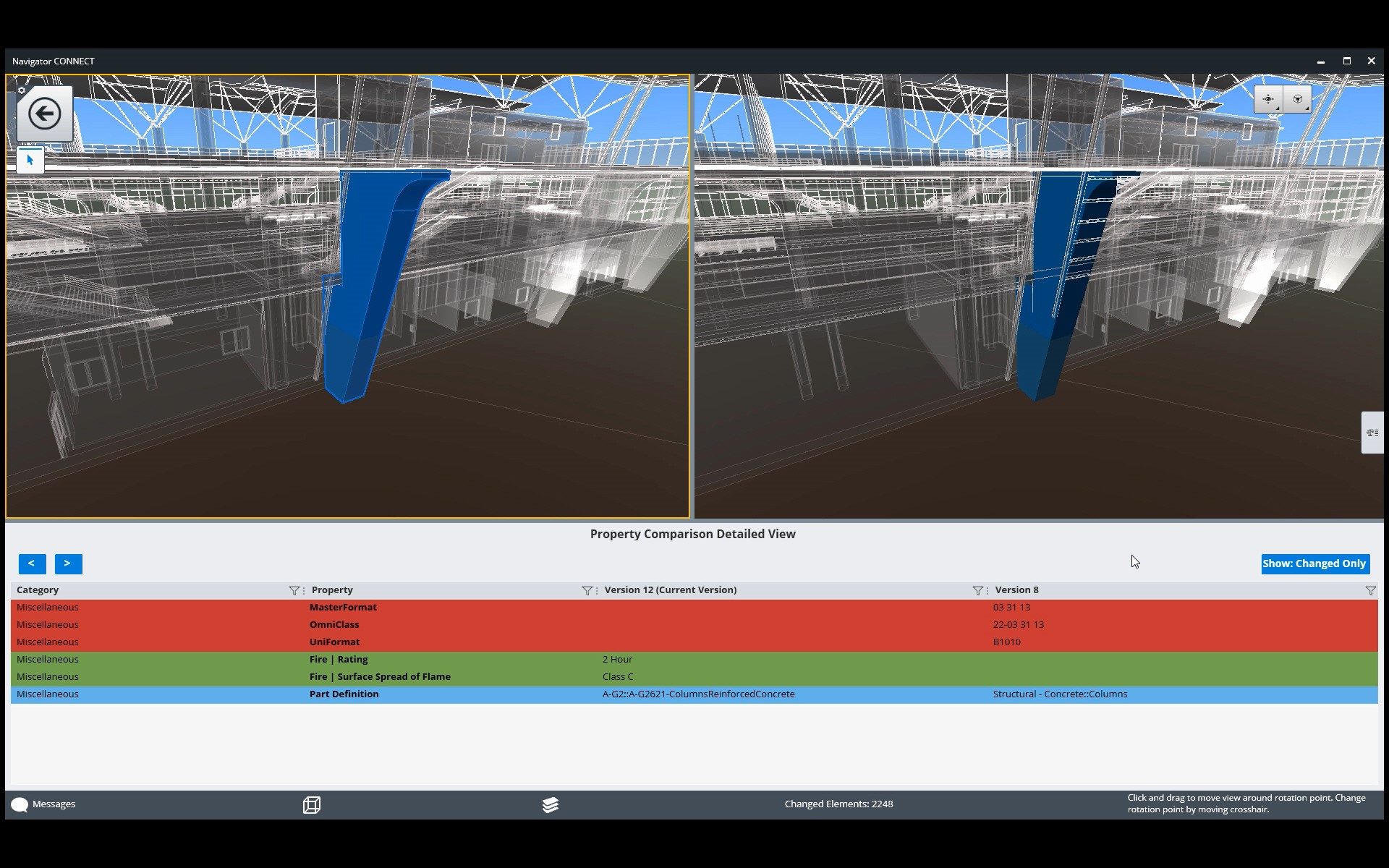Select the Fire | Rating row
The image size is (1389, 868).
coord(339,660)
